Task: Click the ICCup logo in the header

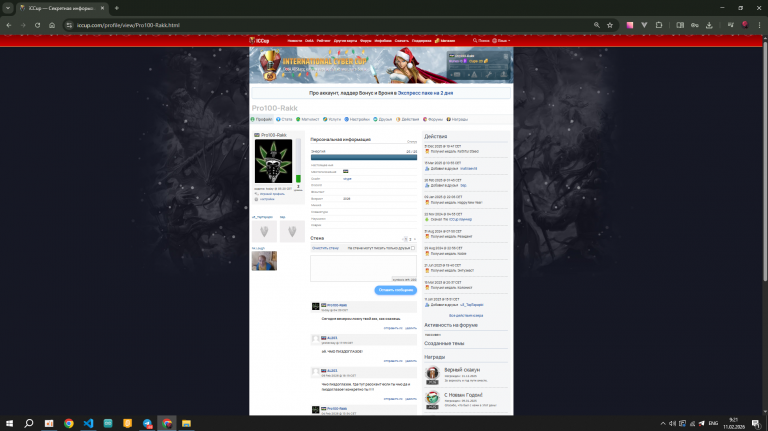Action: pos(260,41)
